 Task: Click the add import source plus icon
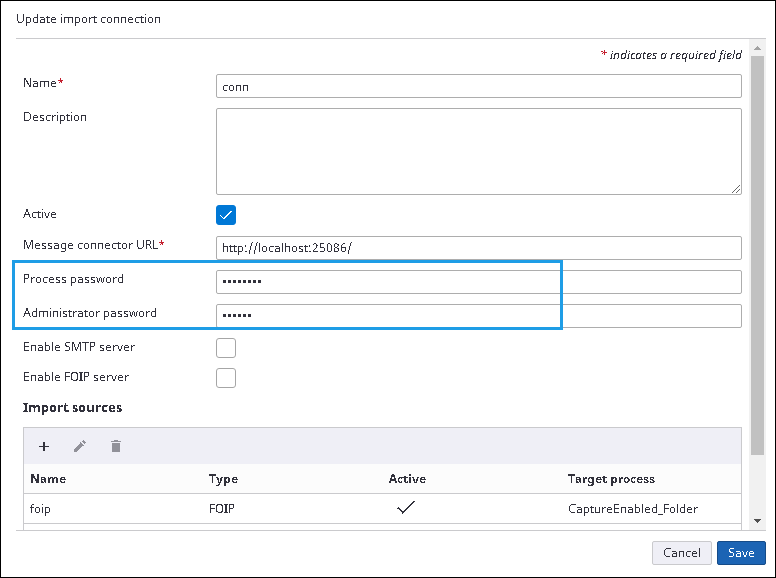[x=44, y=446]
